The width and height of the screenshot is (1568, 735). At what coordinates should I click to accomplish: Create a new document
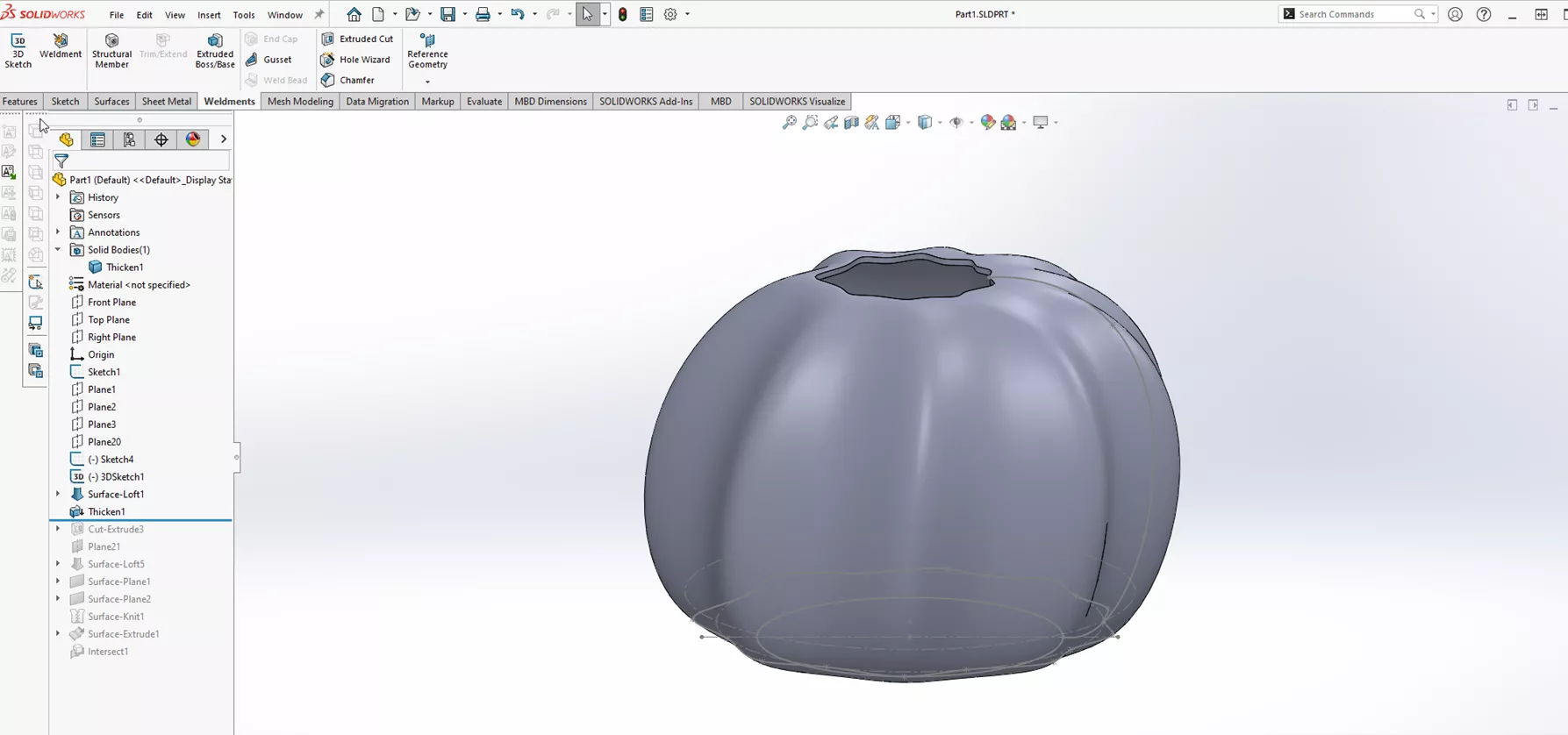click(x=378, y=14)
